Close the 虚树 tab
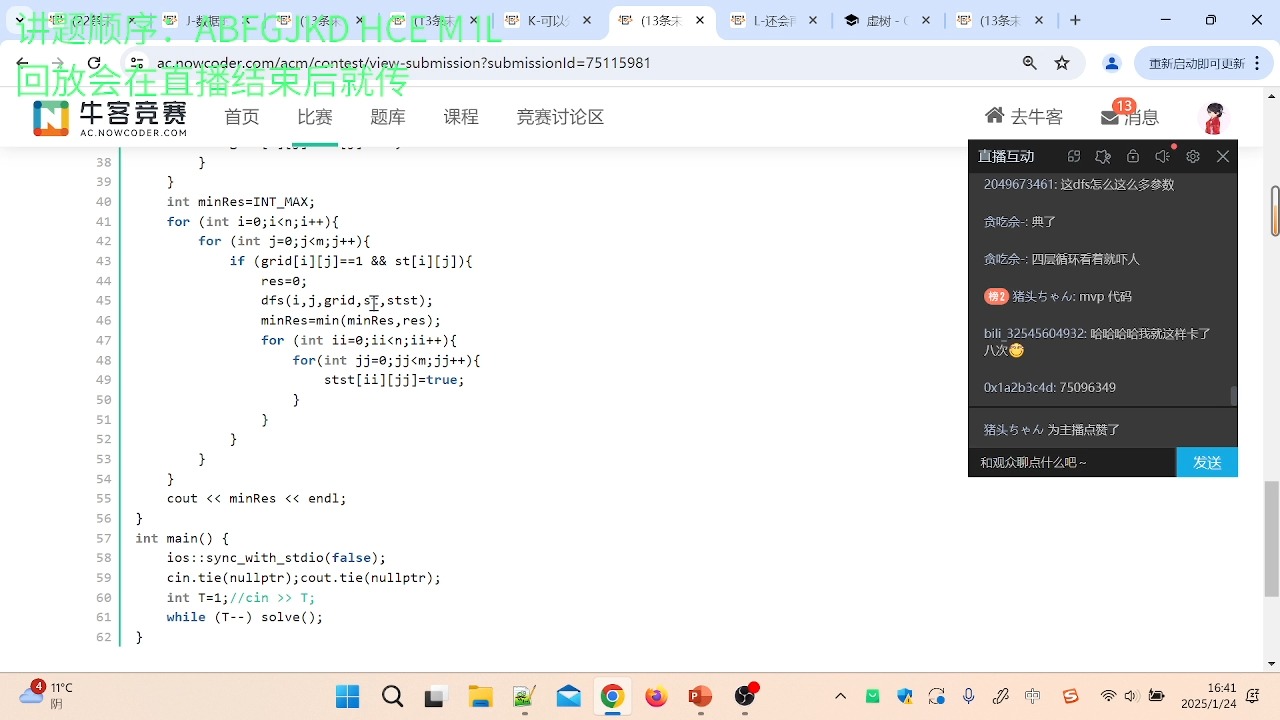The image size is (1280, 720). (x=926, y=20)
